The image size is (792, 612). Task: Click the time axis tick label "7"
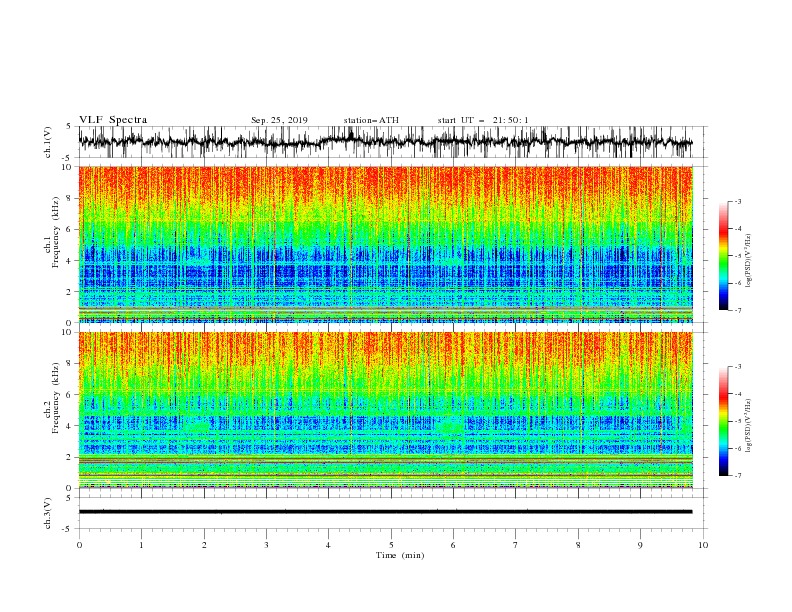pyautogui.click(x=515, y=545)
